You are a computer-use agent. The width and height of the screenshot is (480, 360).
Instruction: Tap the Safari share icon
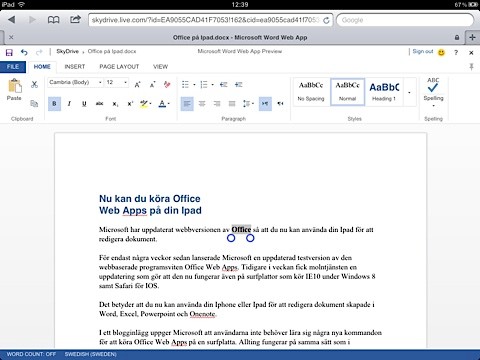pos(75,19)
